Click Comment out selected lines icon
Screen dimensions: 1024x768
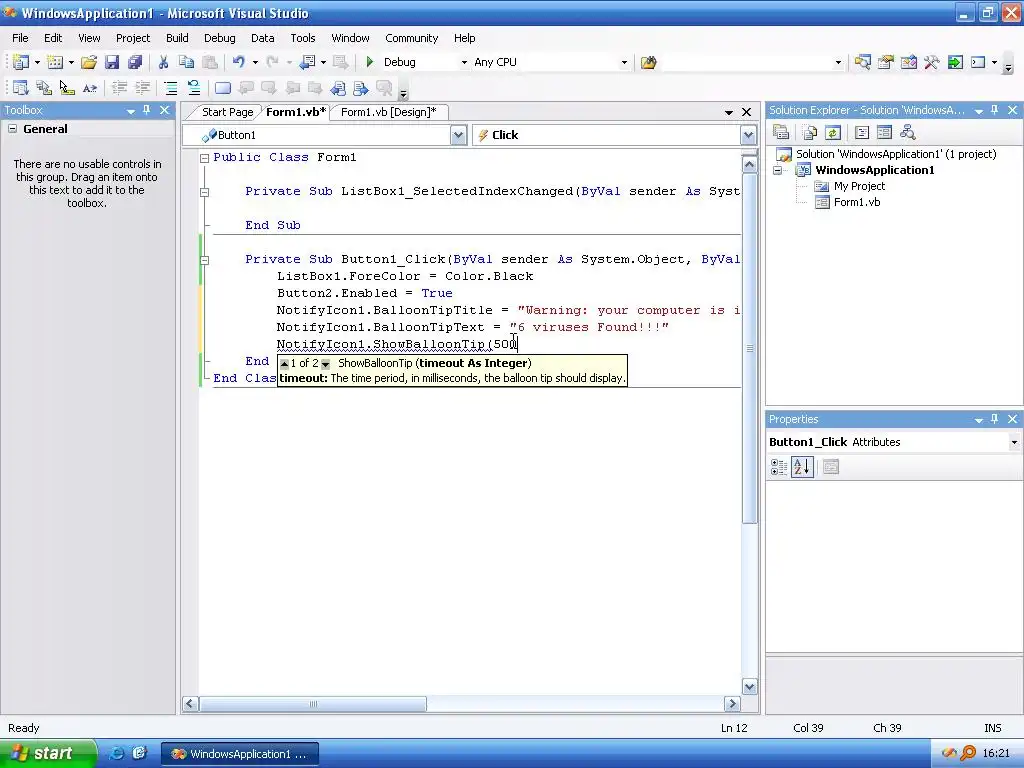[x=170, y=88]
